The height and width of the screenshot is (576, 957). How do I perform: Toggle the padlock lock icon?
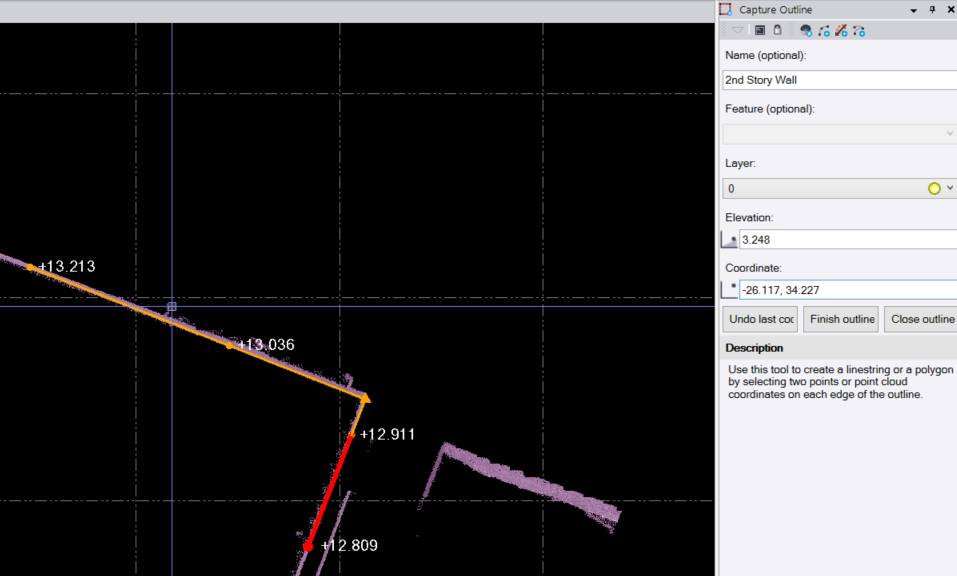(777, 31)
